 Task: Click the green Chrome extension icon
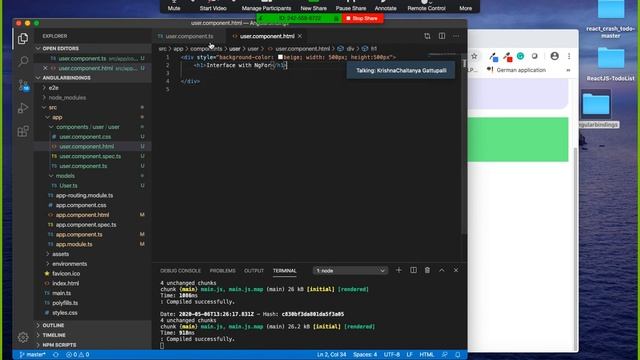tap(520, 56)
